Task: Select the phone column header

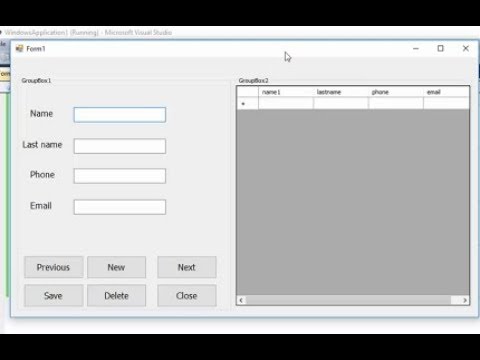Action: coord(396,92)
